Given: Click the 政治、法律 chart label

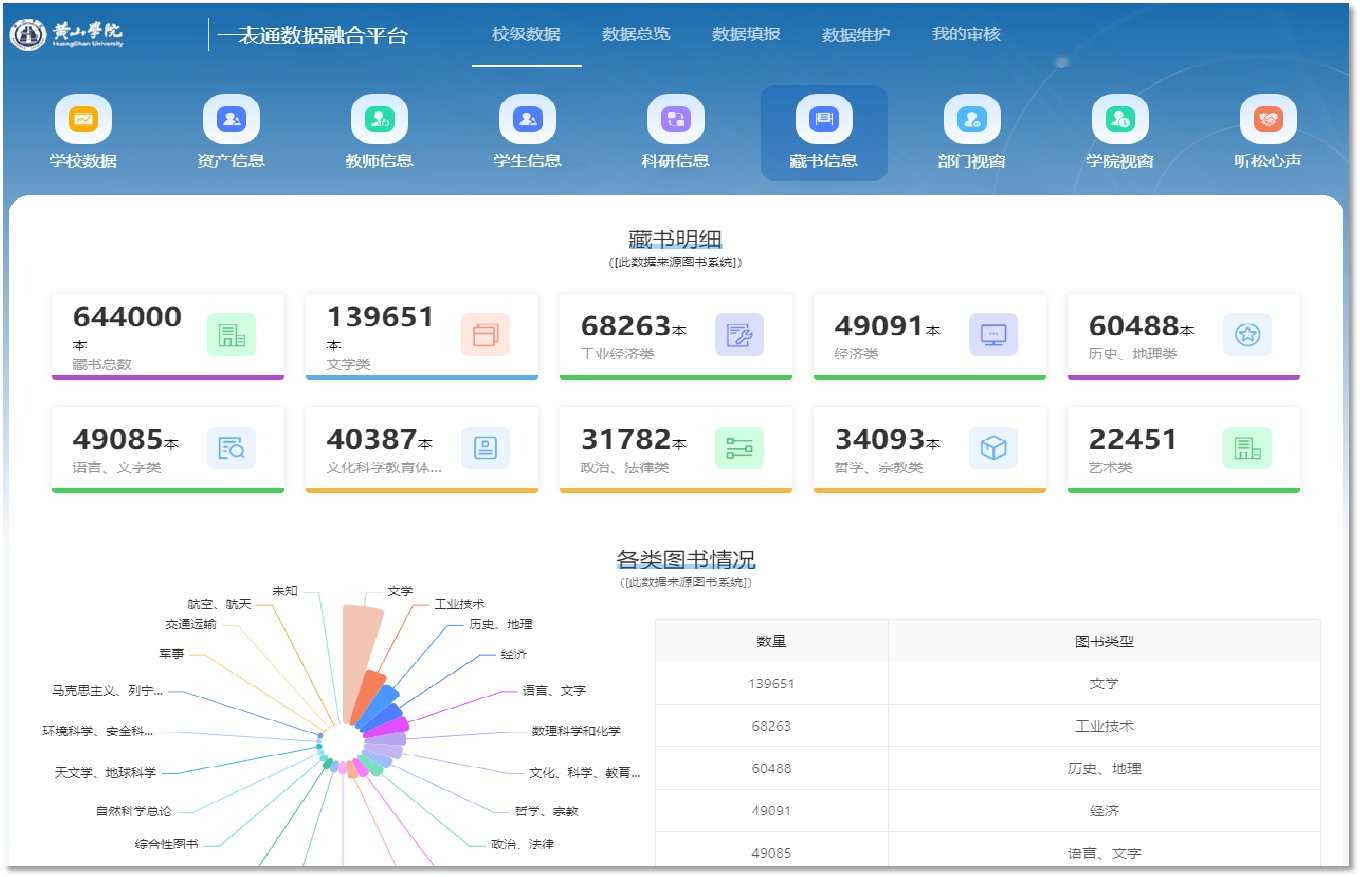Looking at the screenshot, I should tap(522, 844).
